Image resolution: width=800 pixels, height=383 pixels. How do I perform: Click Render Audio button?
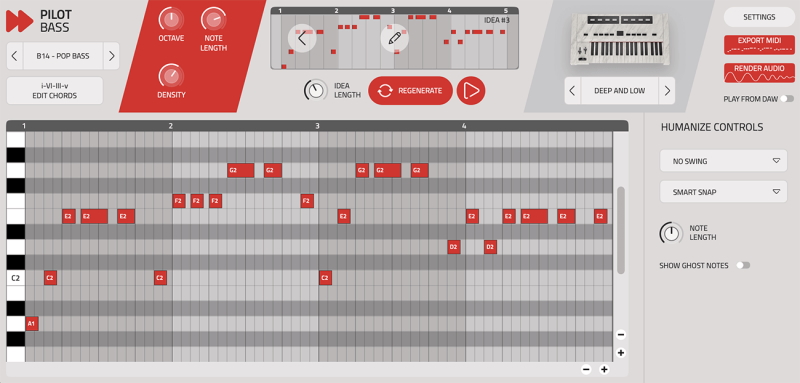coord(759,73)
